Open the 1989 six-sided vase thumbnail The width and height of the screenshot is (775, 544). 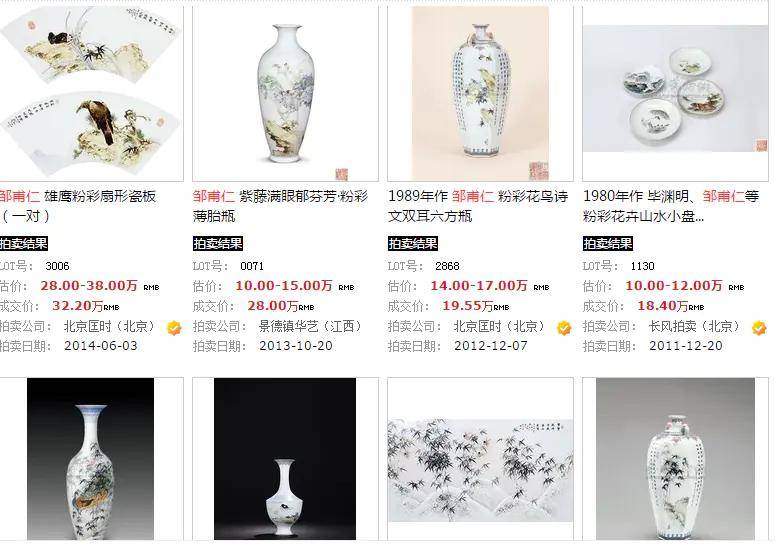480,92
